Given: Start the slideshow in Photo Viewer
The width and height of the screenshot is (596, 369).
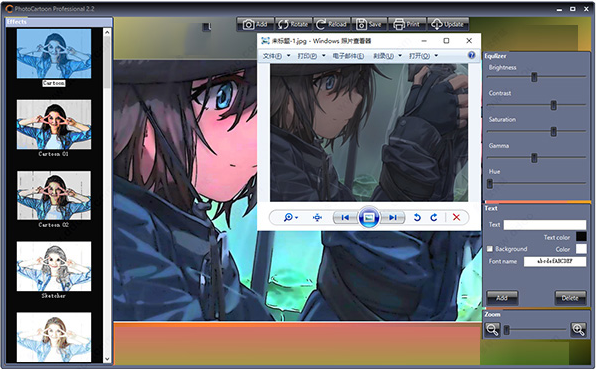Looking at the screenshot, I should coord(369,217).
